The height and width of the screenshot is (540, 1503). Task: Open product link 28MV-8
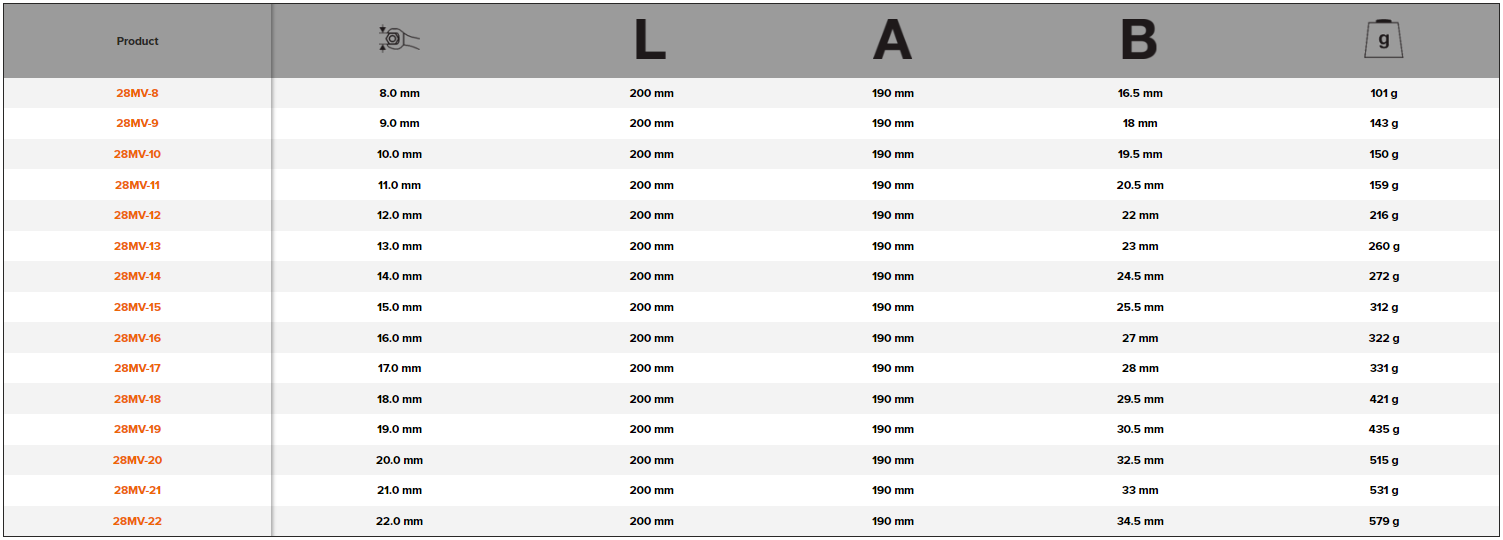(138, 93)
